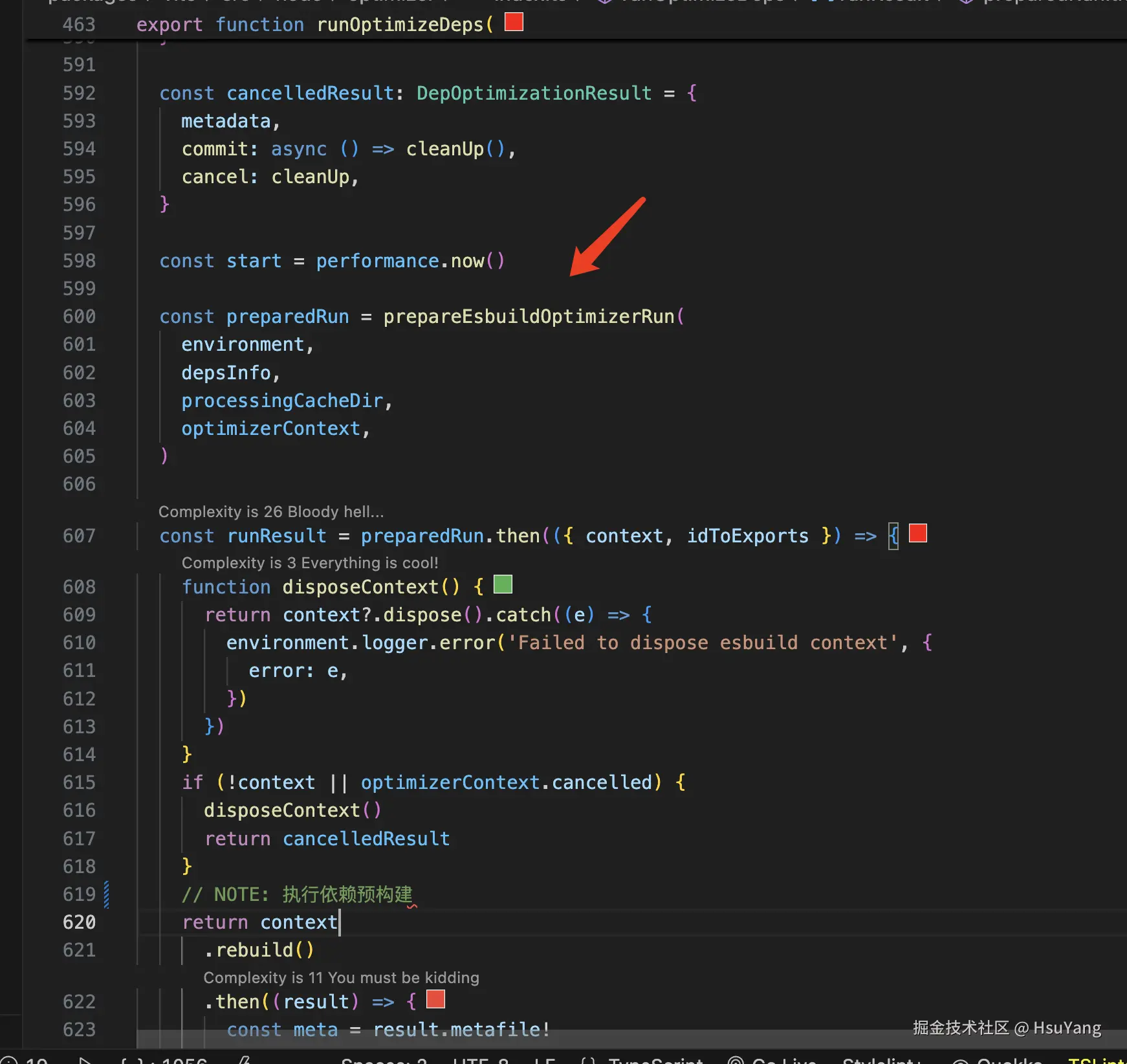Image resolution: width=1127 pixels, height=1064 pixels.
Task: Click the LF end-of-line status item
Action: 544,1059
